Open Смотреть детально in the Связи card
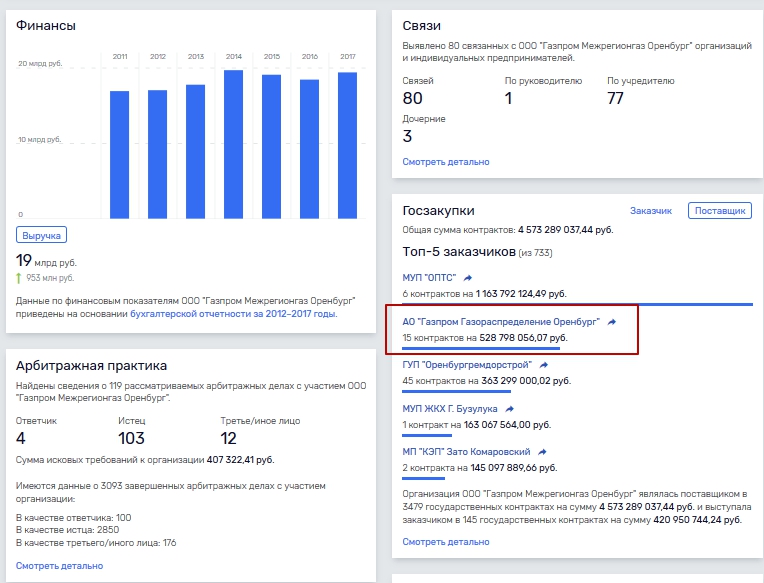The height and width of the screenshot is (583, 764). coord(446,162)
